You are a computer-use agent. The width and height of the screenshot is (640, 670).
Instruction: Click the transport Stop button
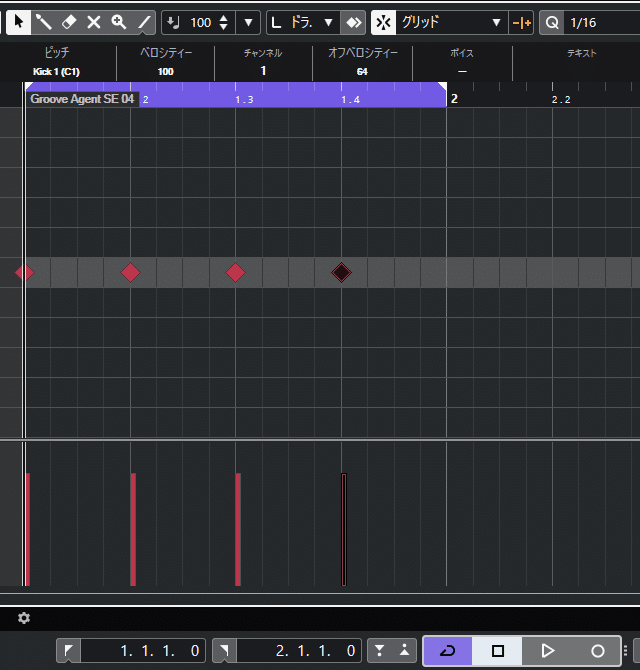pos(497,651)
